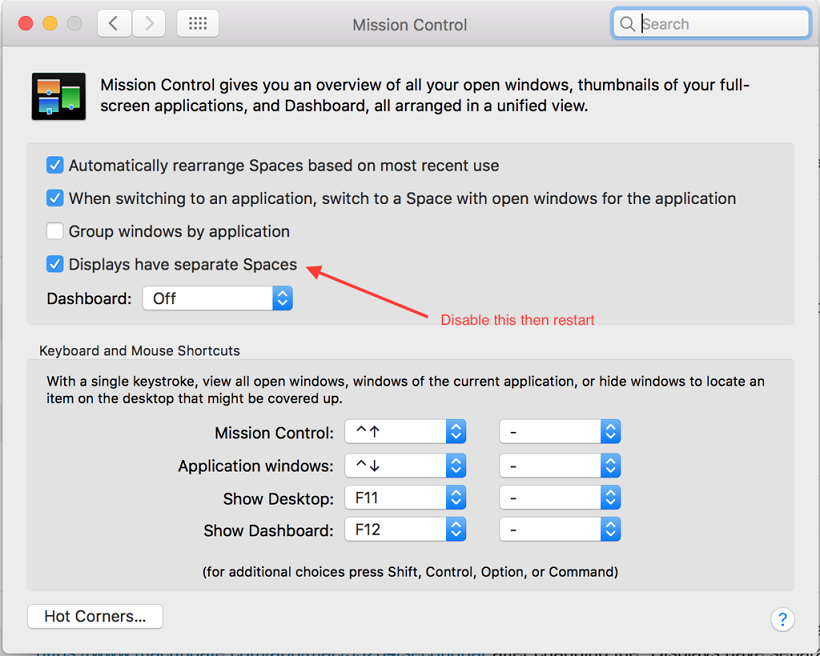The image size is (820, 656).
Task: Click the Mission Control window title
Action: (409, 25)
